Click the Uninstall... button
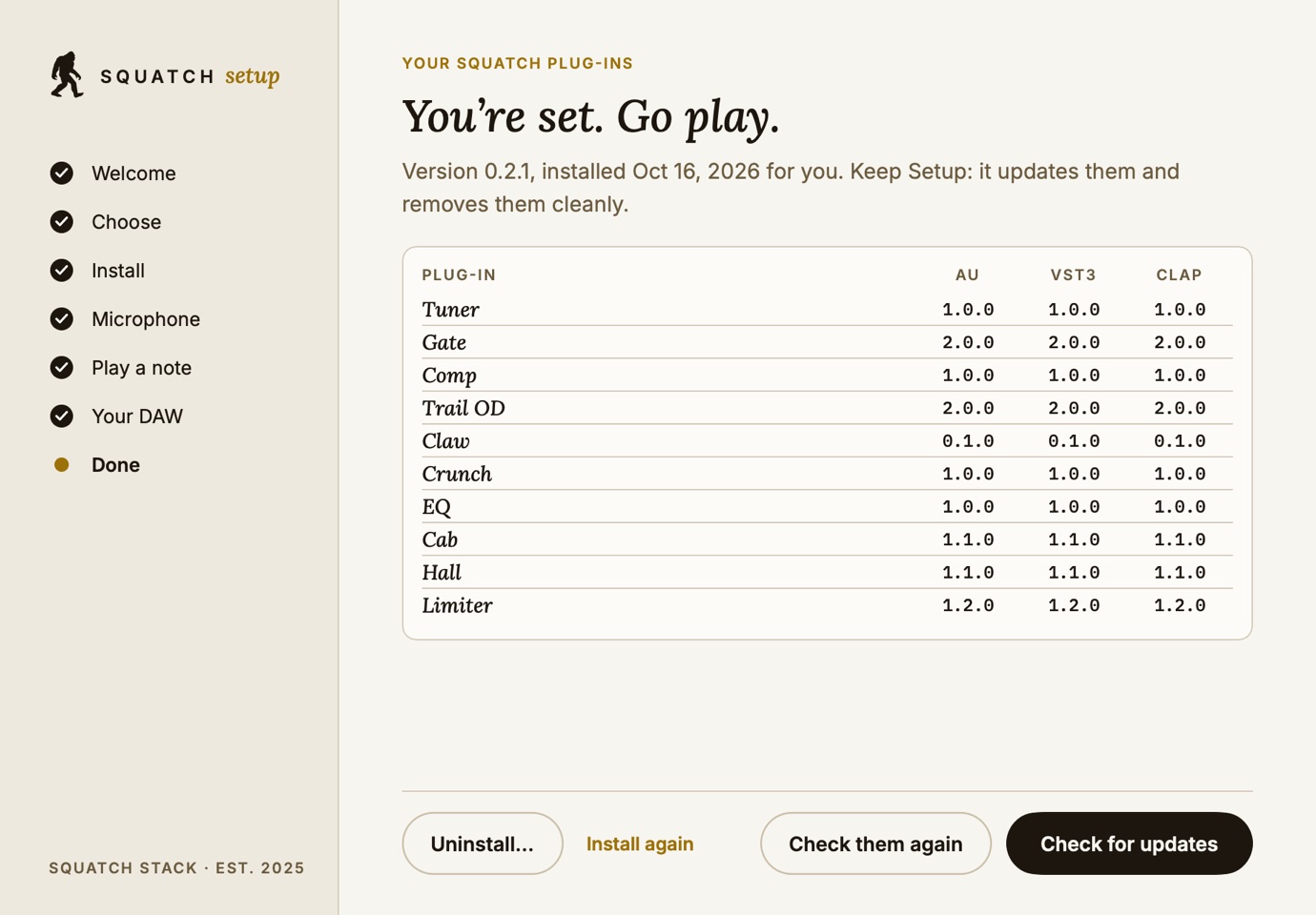Image resolution: width=1316 pixels, height=915 pixels. coord(483,844)
